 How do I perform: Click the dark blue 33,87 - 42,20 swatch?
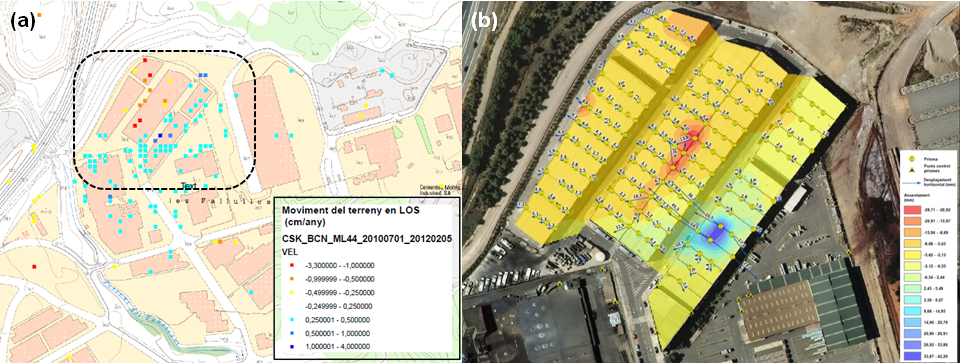coord(912,356)
